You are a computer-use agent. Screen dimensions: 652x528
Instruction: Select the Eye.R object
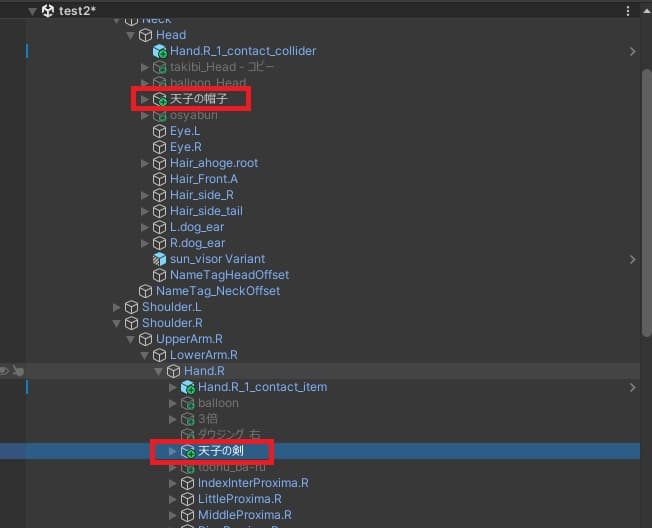click(x=186, y=147)
